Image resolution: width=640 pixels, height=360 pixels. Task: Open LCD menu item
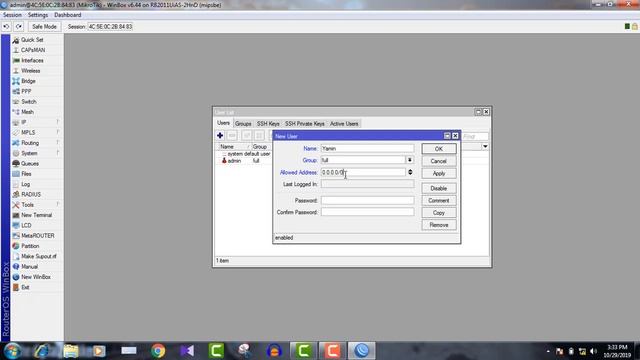pos(26,225)
